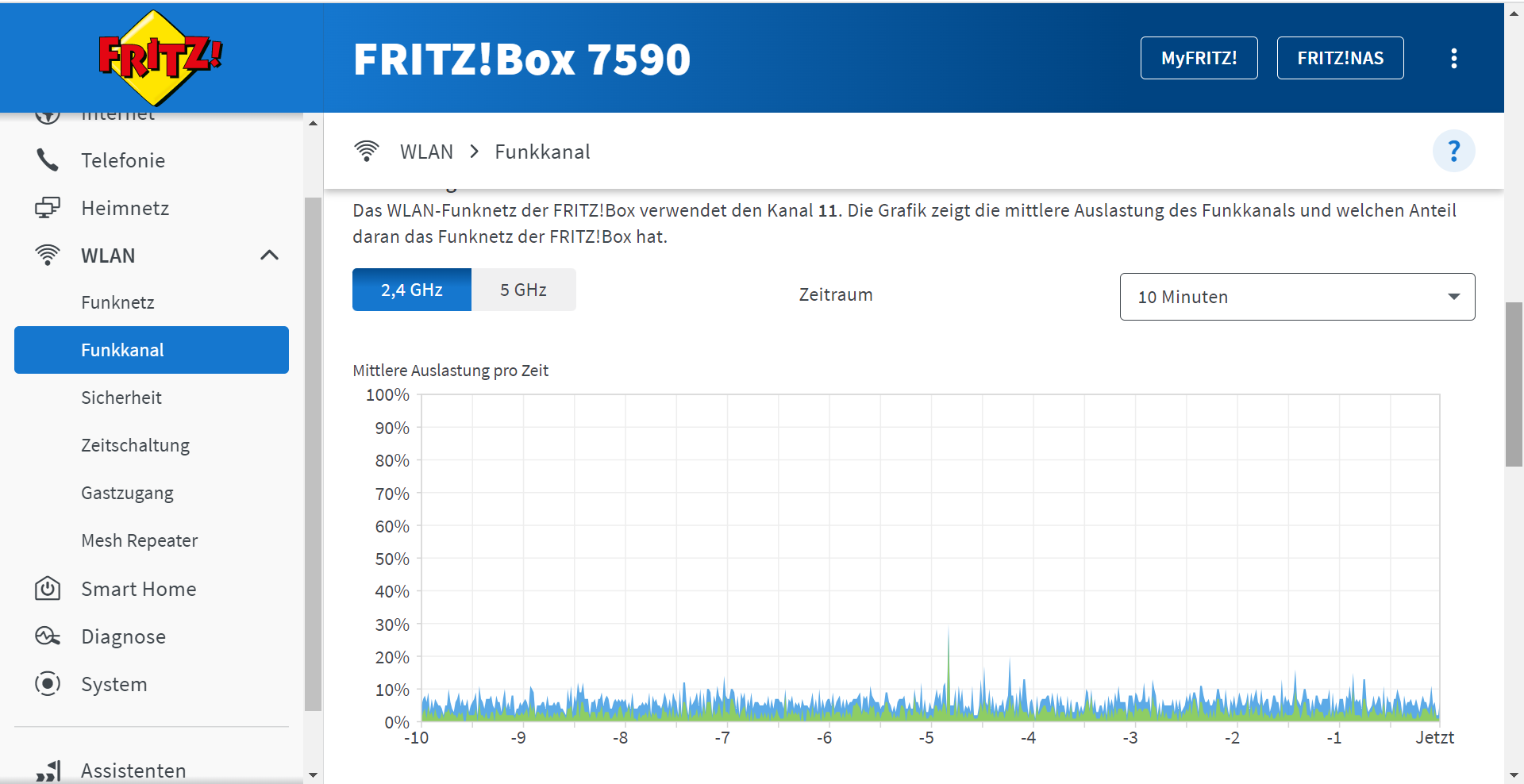Open the Sicherheit submenu item
The height and width of the screenshot is (784, 1524).
(x=121, y=398)
